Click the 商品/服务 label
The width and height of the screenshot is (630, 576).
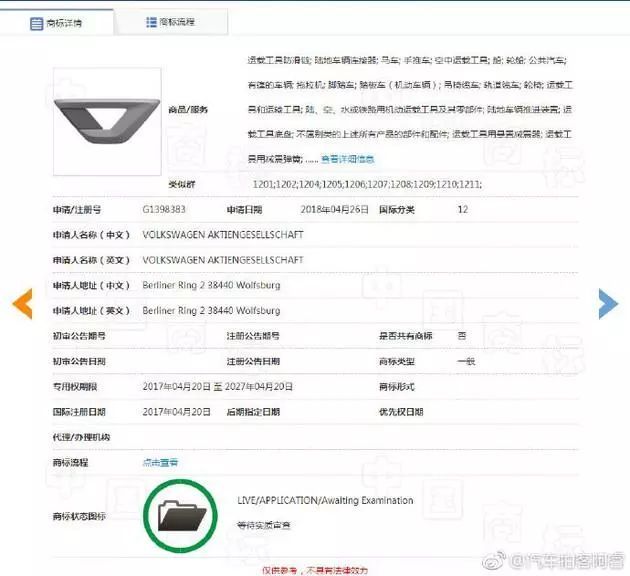coord(188,109)
